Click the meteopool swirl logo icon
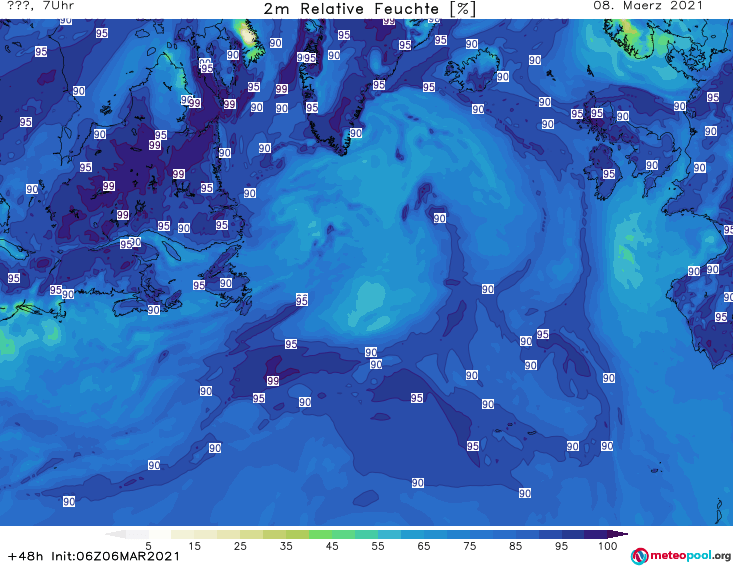The width and height of the screenshot is (733, 566). 639,556
